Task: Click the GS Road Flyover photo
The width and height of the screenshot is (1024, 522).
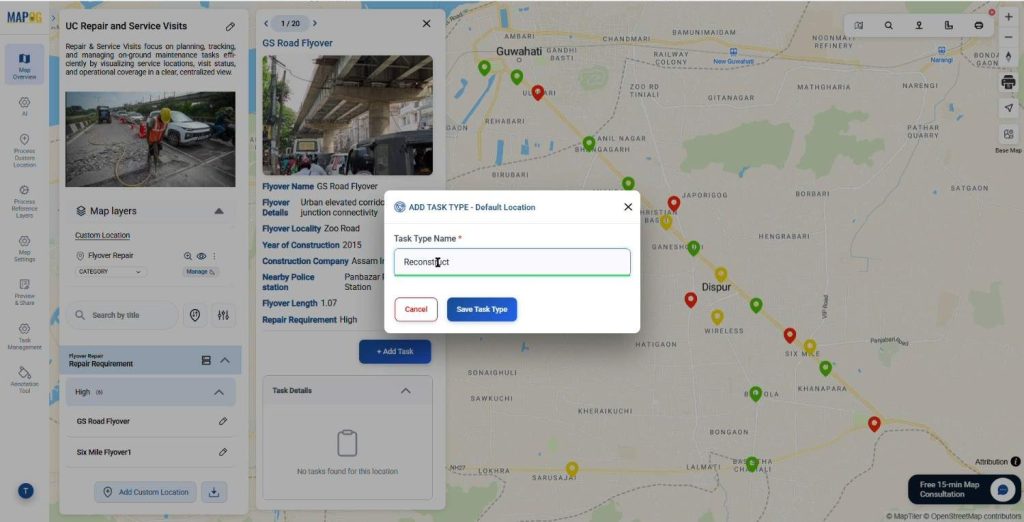Action: [x=347, y=115]
